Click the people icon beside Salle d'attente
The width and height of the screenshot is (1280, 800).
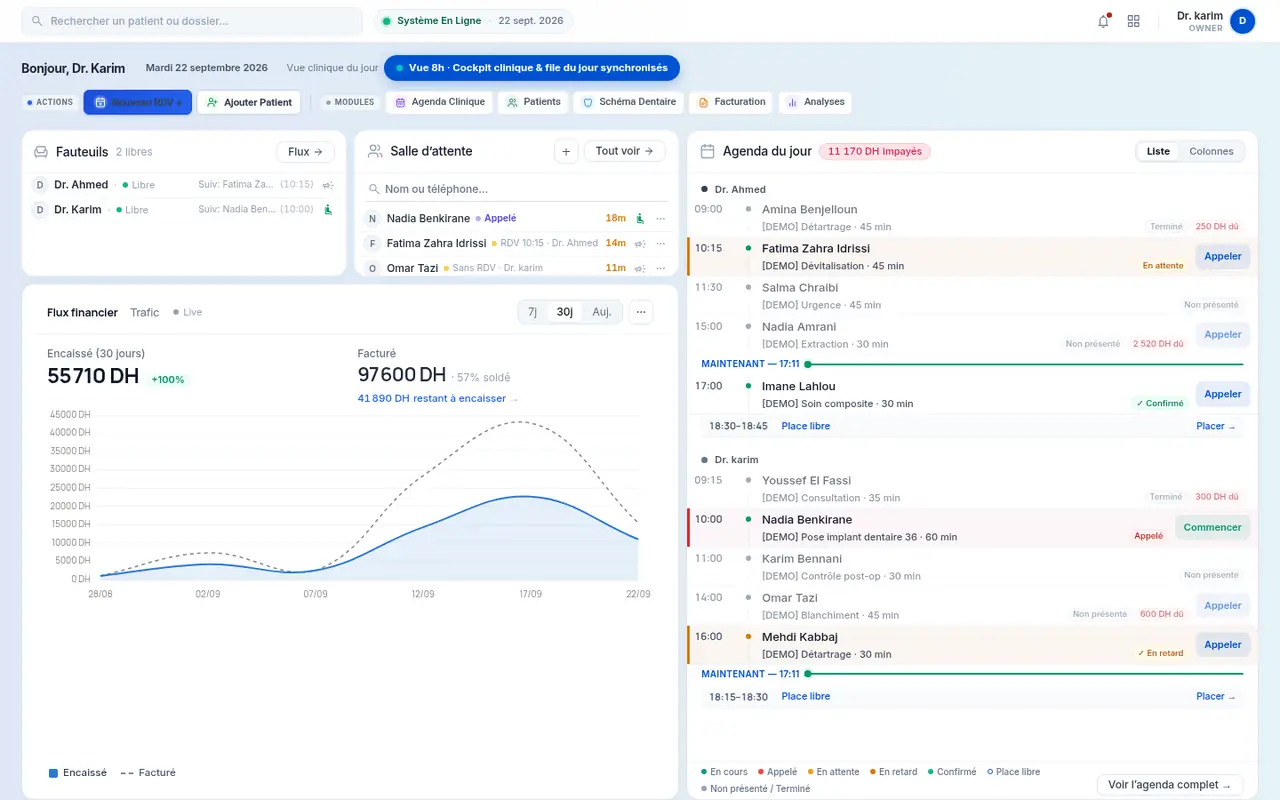pos(375,151)
